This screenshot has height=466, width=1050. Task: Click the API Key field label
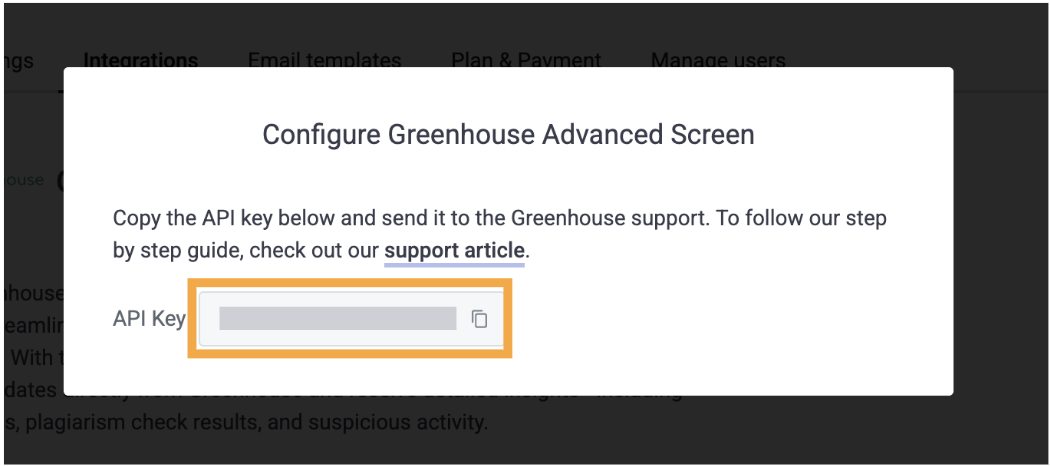[x=149, y=319]
